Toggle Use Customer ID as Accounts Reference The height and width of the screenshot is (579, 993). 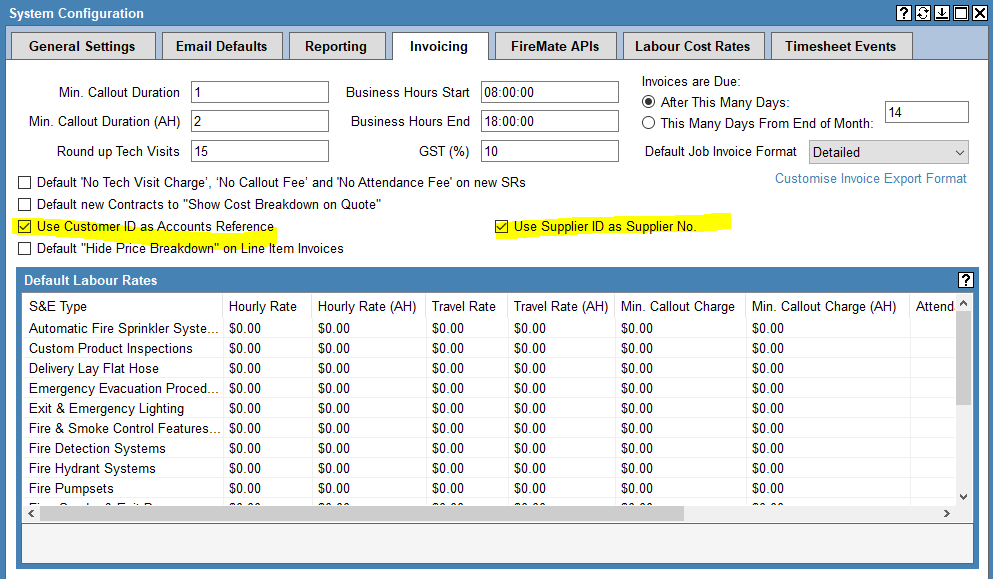pos(25,227)
